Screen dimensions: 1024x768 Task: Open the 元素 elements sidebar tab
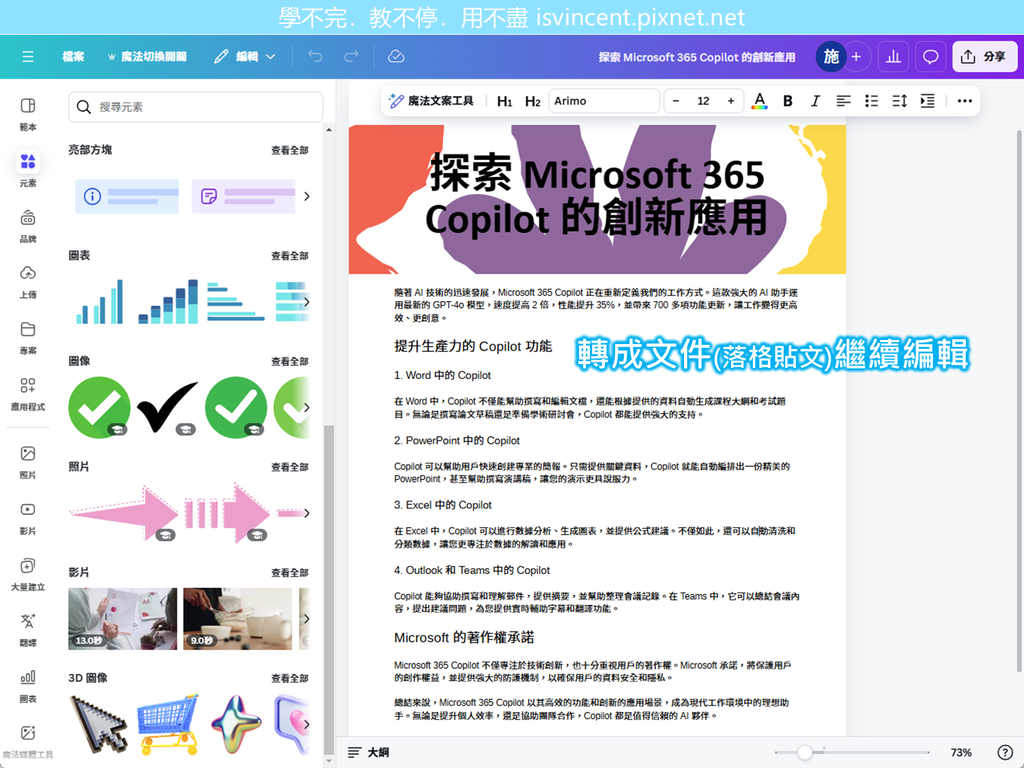[27, 168]
